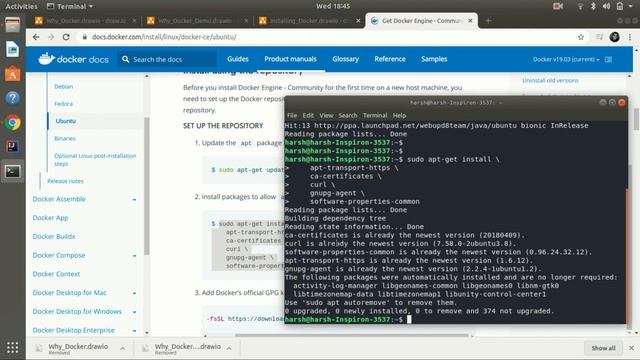Open Optional Linux post-installation steps
This screenshot has height=360, width=640.
tap(95, 160)
